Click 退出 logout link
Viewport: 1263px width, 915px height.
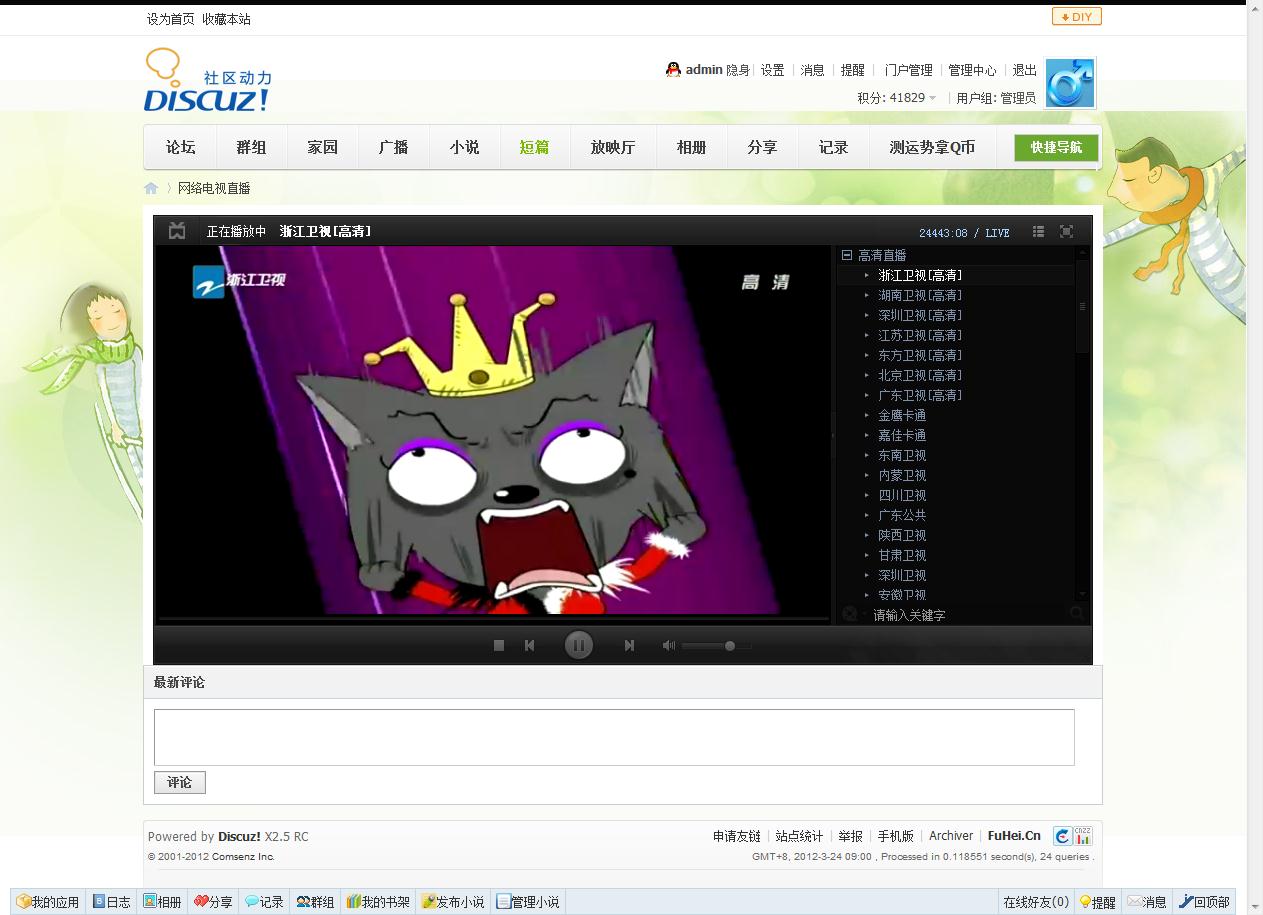(x=1025, y=70)
